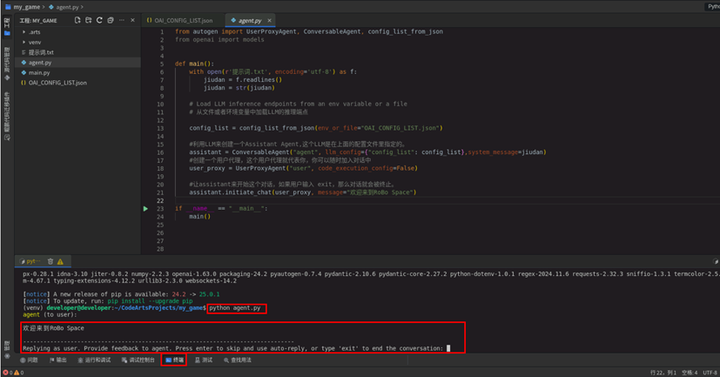This screenshot has height=377, width=720.
Task: Refresh the MY_GAME project explorer
Action: click(99, 20)
